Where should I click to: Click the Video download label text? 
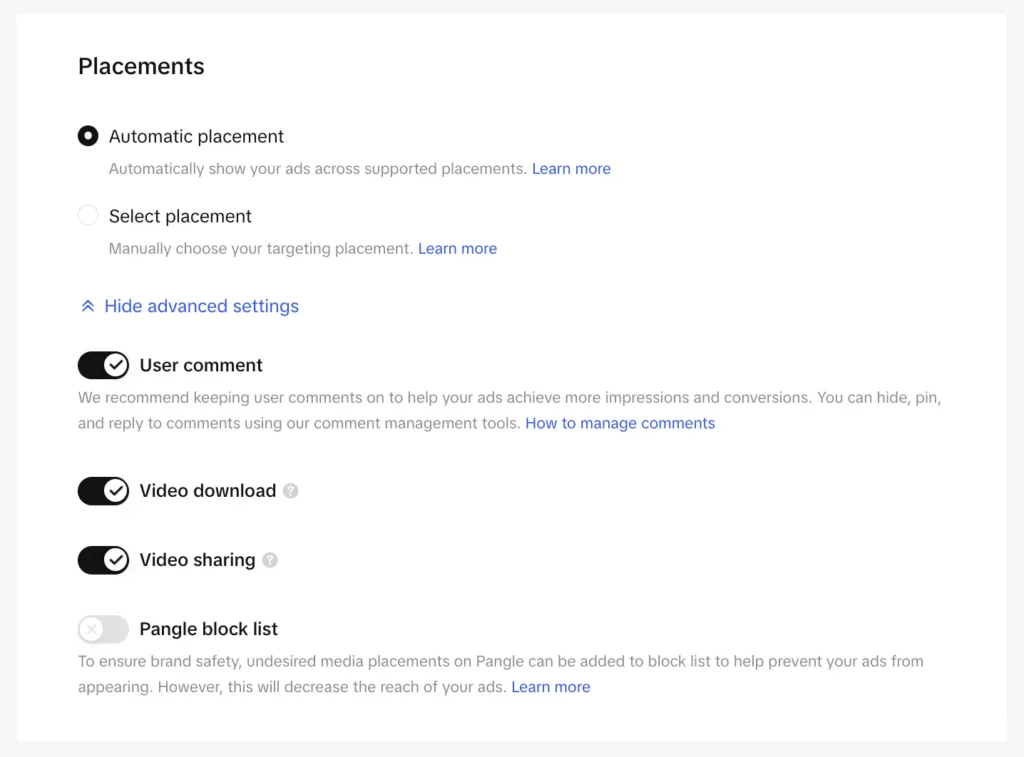point(207,491)
